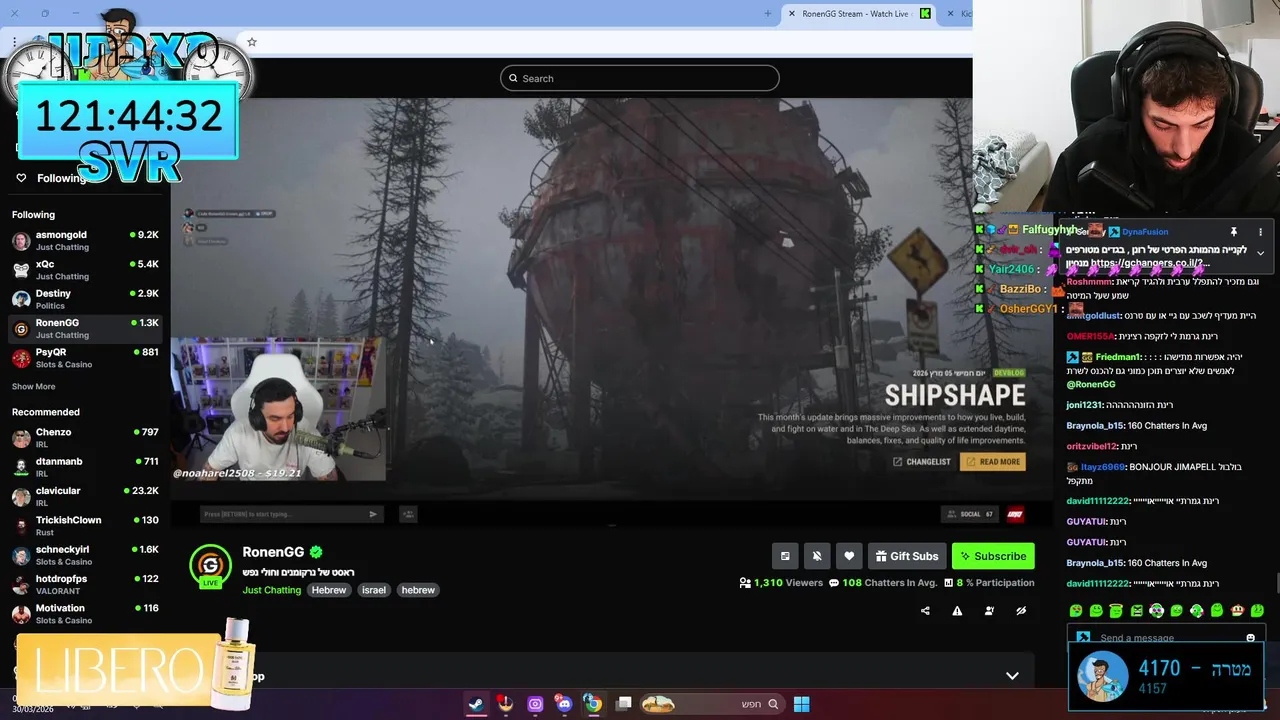1280x720 pixels.
Task: Select RonenGG in Following list
Action: pyautogui.click(x=85, y=328)
